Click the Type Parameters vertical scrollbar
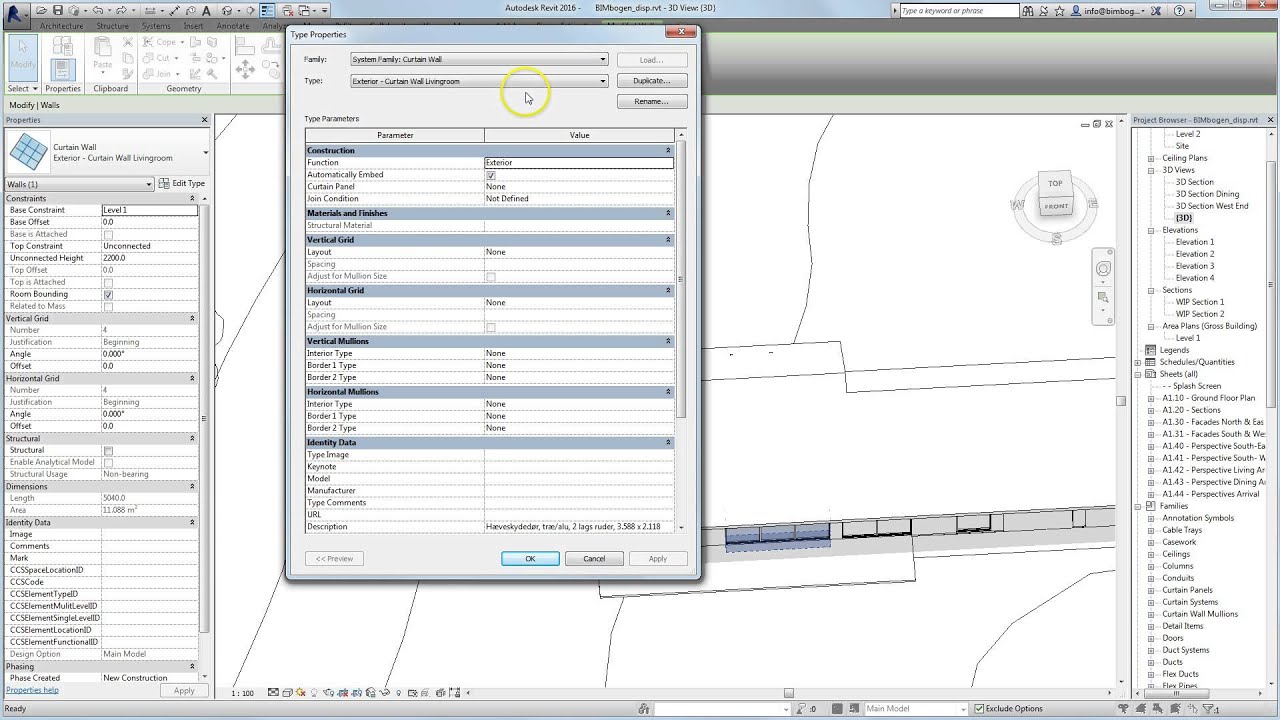The height and width of the screenshot is (720, 1280). [681, 280]
